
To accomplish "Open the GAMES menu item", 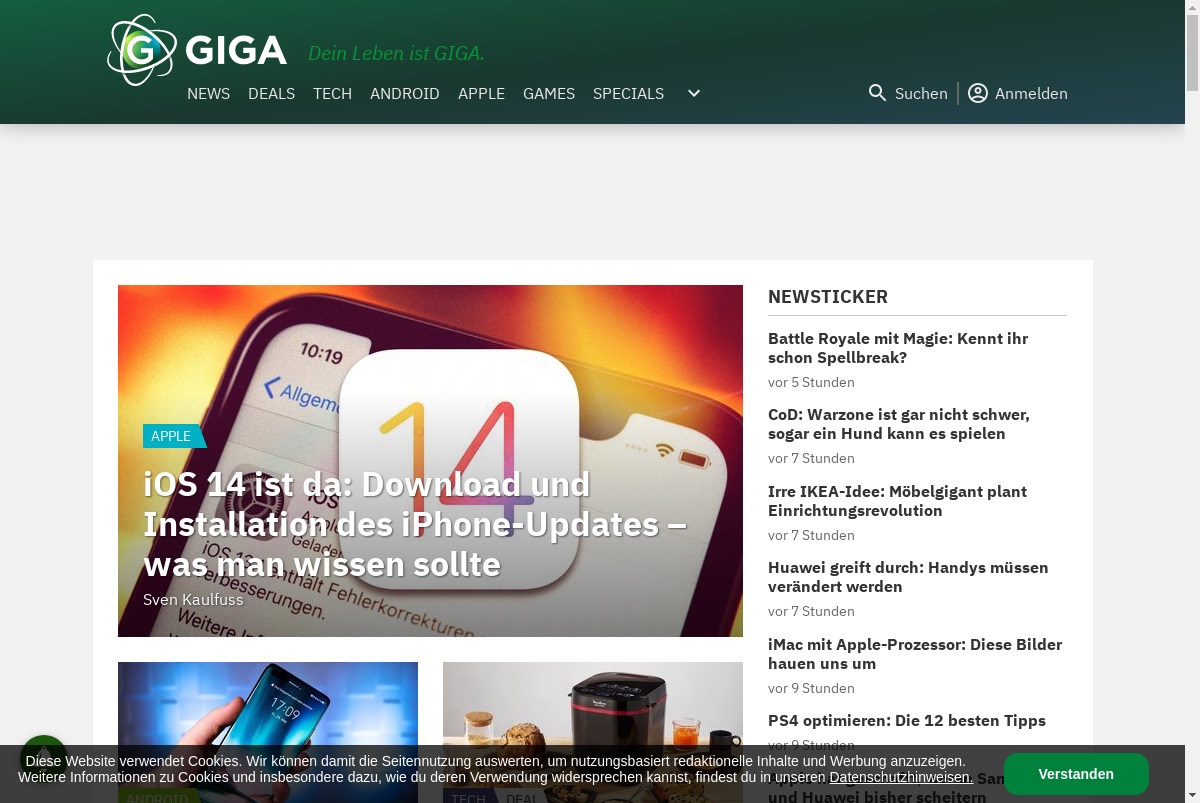I will click(x=549, y=93).
